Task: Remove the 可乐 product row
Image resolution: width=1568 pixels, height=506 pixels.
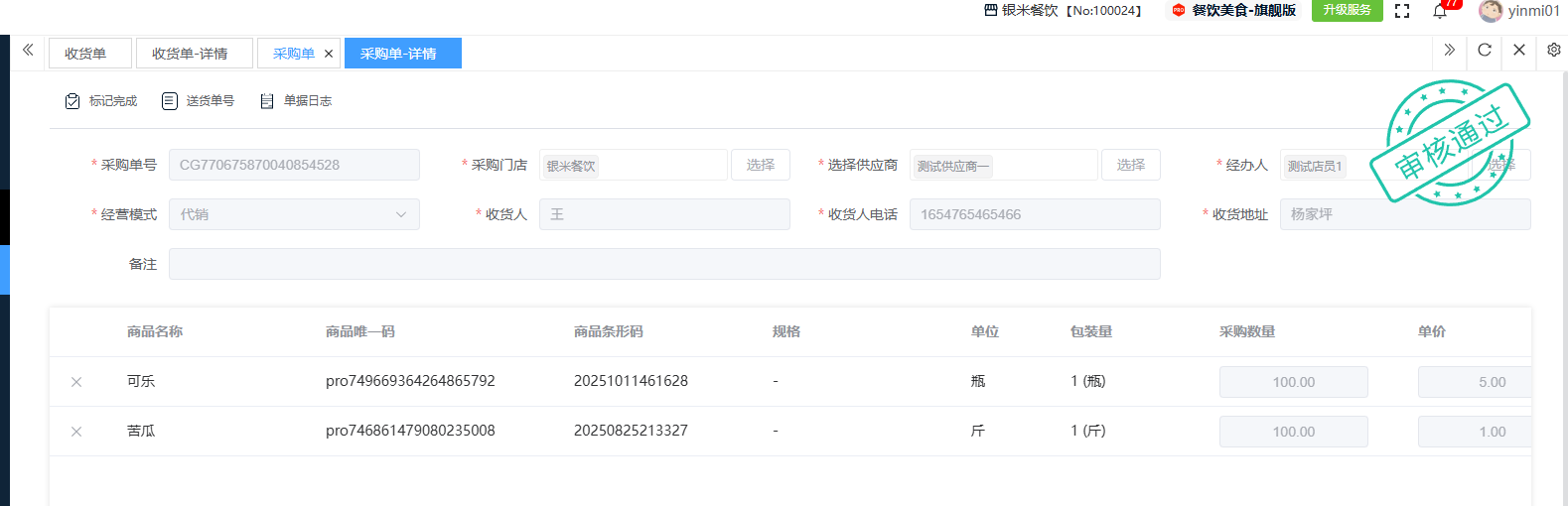Action: [76, 382]
